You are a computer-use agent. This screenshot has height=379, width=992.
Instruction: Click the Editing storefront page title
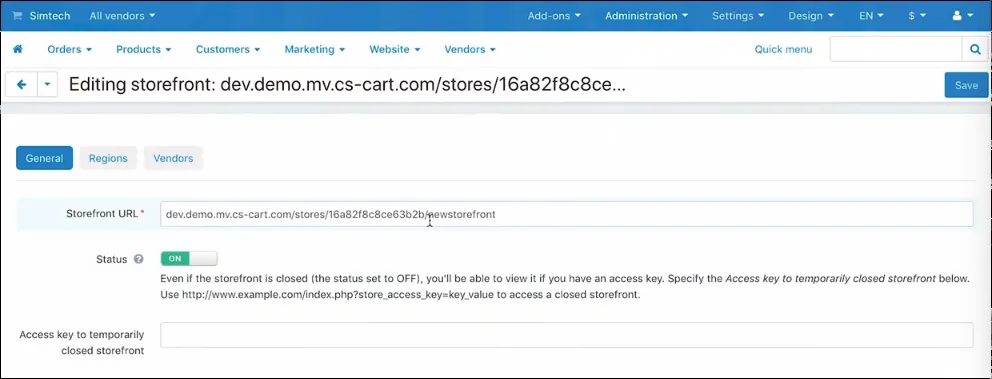[x=347, y=85]
